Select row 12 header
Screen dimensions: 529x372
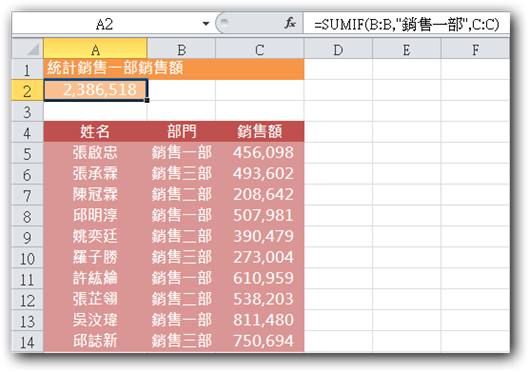tap(28, 300)
